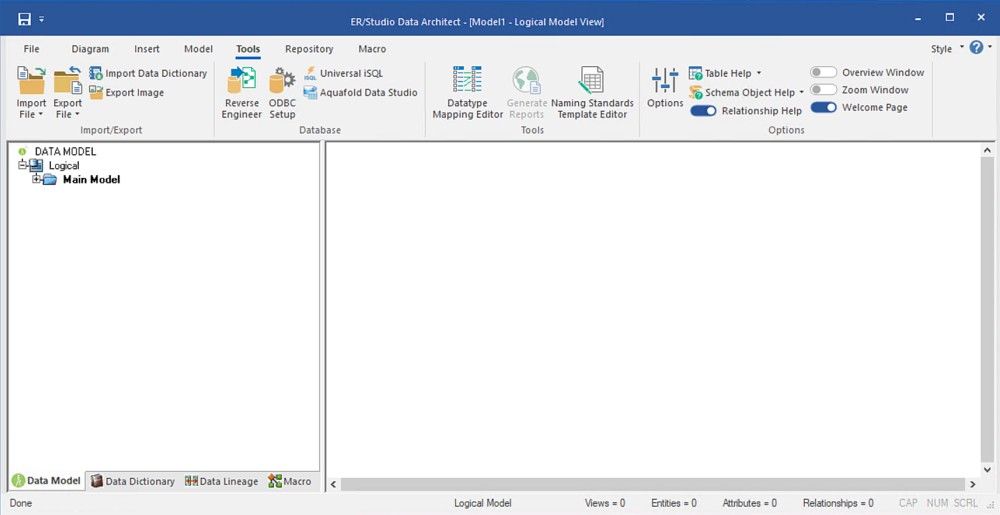The width and height of the screenshot is (1000, 515).
Task: Click the horizontal scrollbar thumb
Action: tap(653, 484)
